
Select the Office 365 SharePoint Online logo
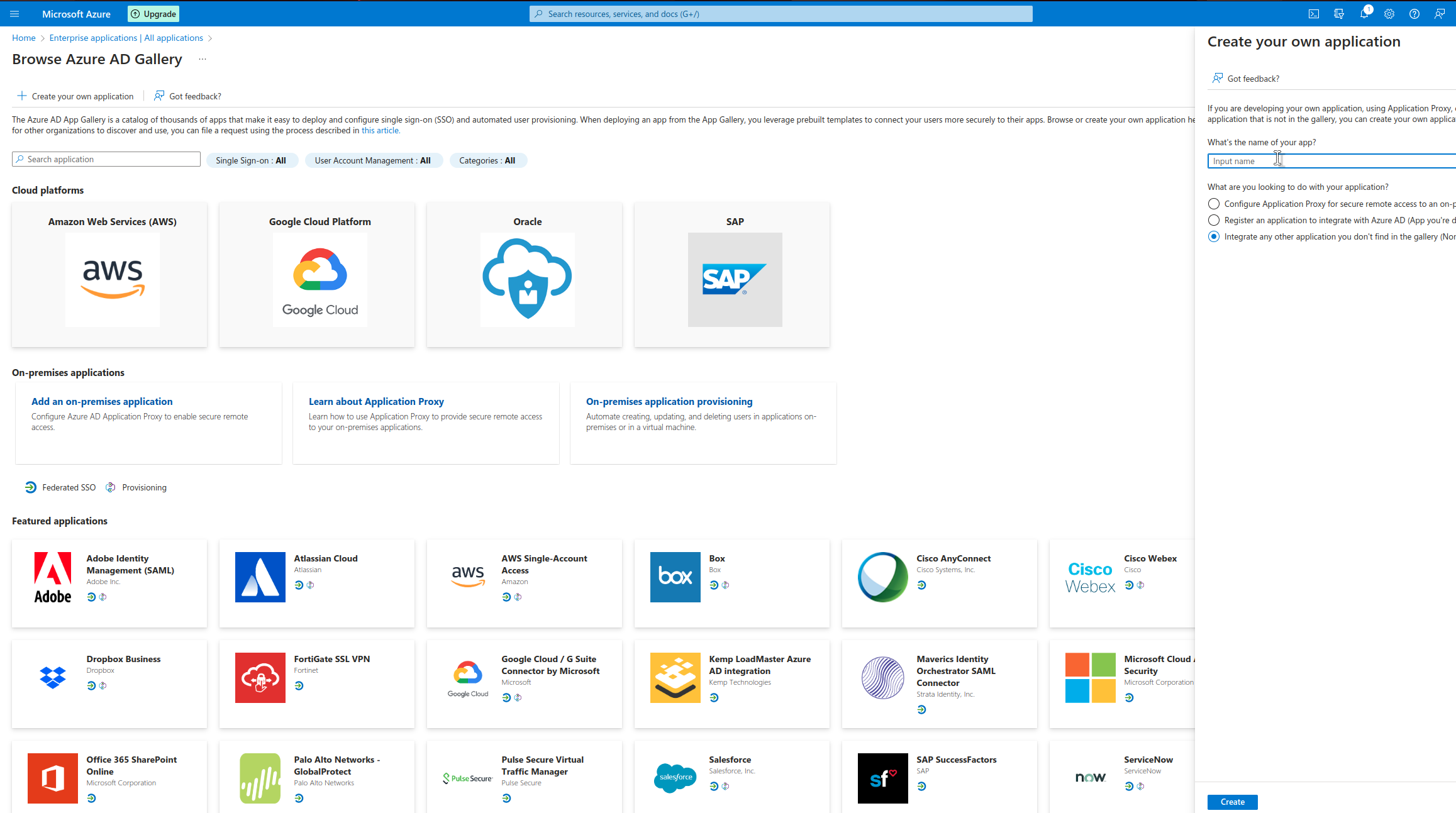(53, 778)
